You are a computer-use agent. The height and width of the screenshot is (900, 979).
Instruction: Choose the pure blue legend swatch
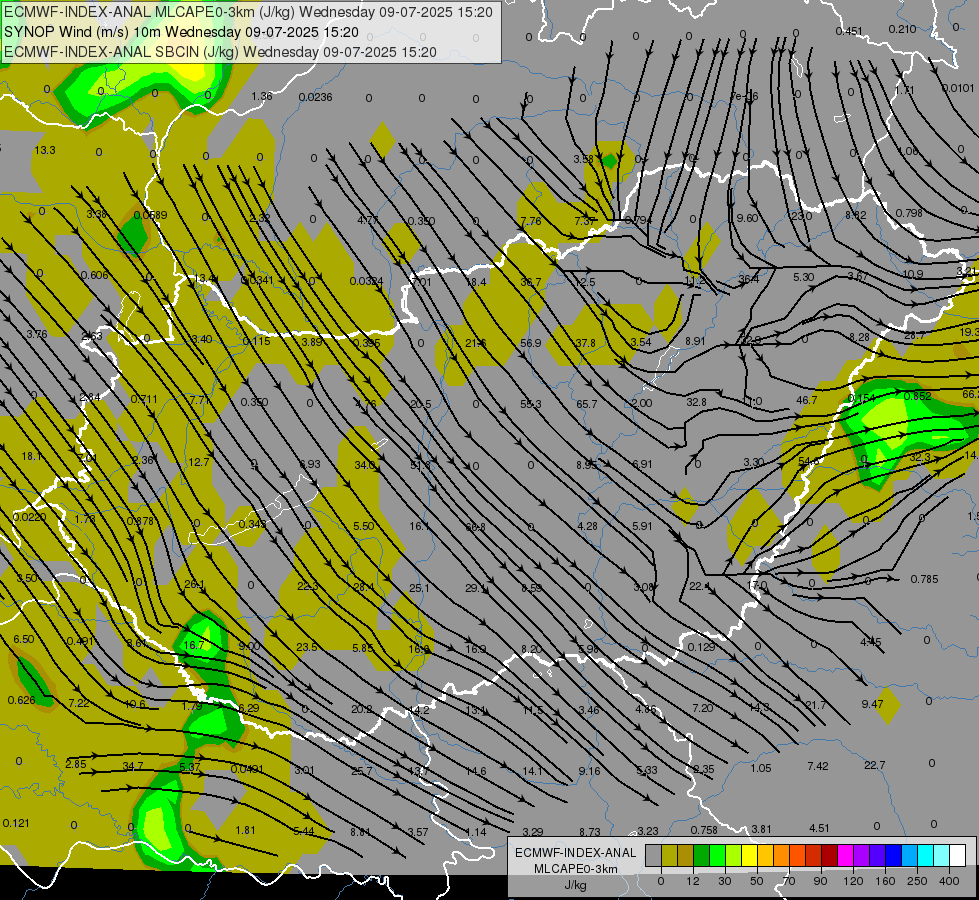893,855
